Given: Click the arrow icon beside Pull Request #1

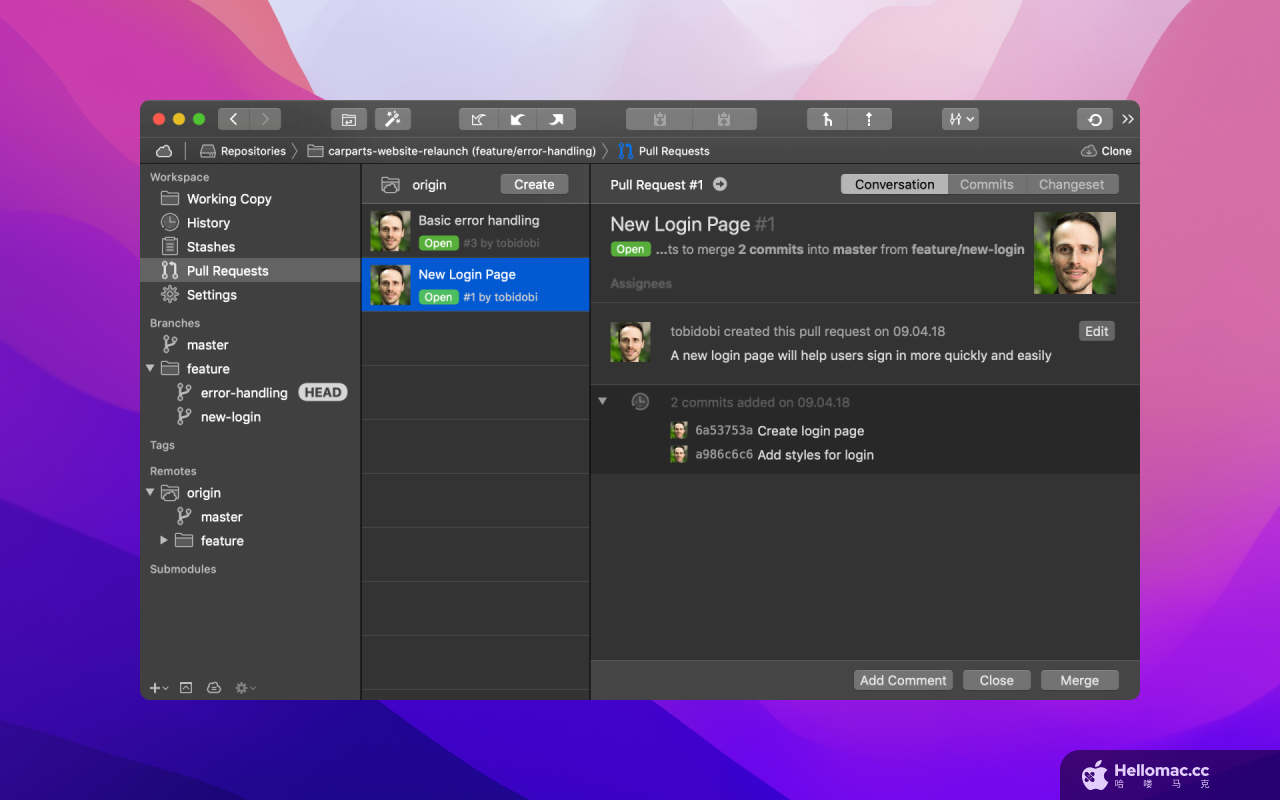Looking at the screenshot, I should coord(720,185).
